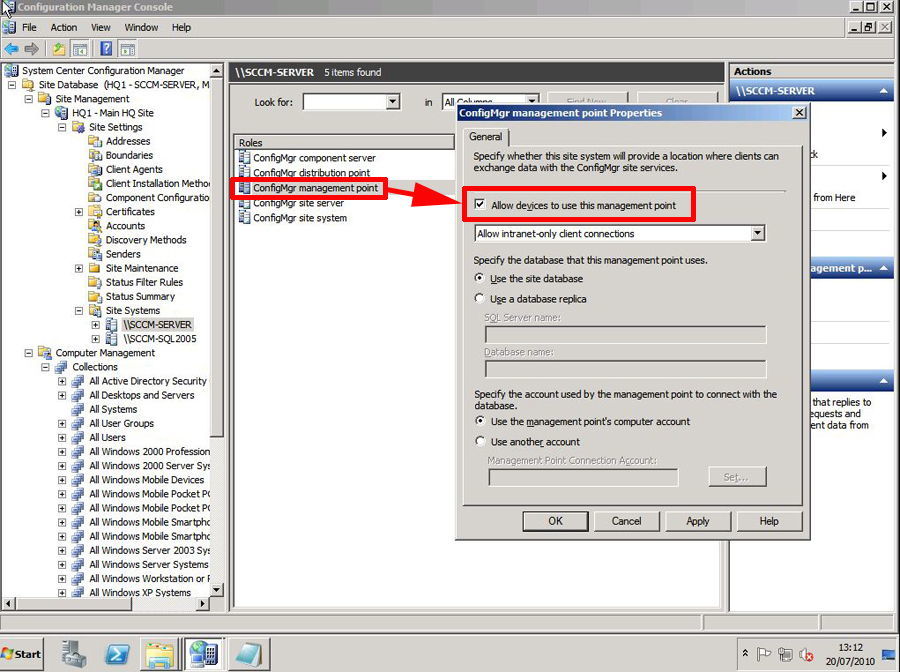This screenshot has width=900, height=672.
Task: Click Apply in the Properties dialog
Action: tap(697, 521)
